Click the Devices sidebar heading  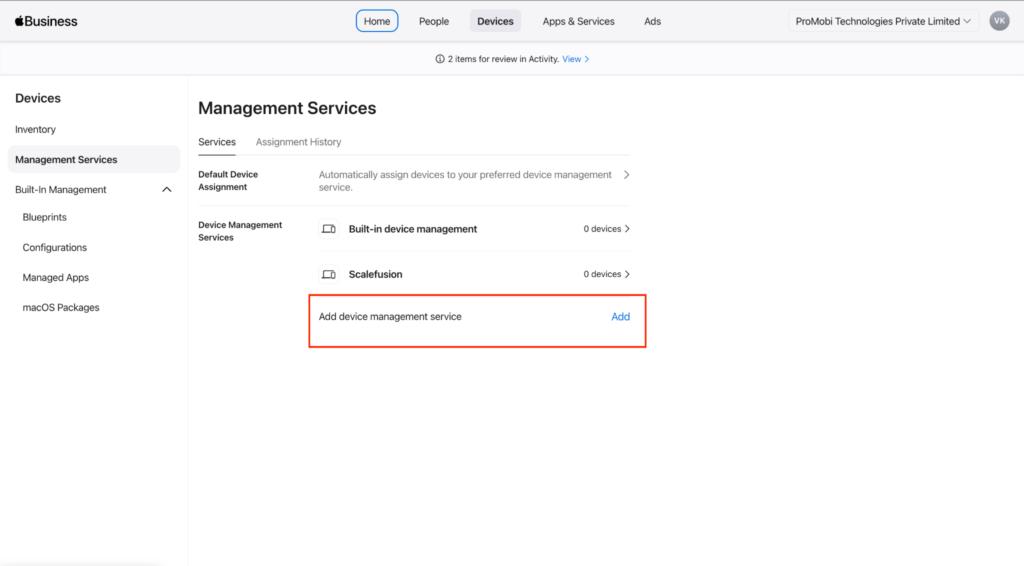38,98
